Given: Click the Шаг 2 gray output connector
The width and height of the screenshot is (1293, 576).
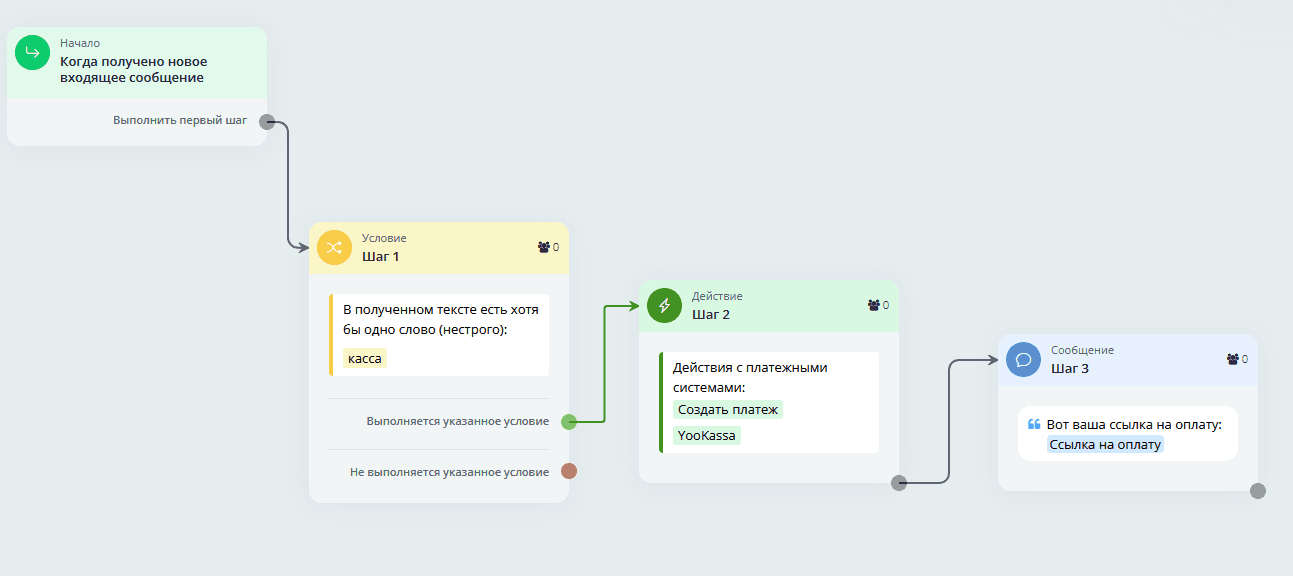Looking at the screenshot, I should 898,483.
